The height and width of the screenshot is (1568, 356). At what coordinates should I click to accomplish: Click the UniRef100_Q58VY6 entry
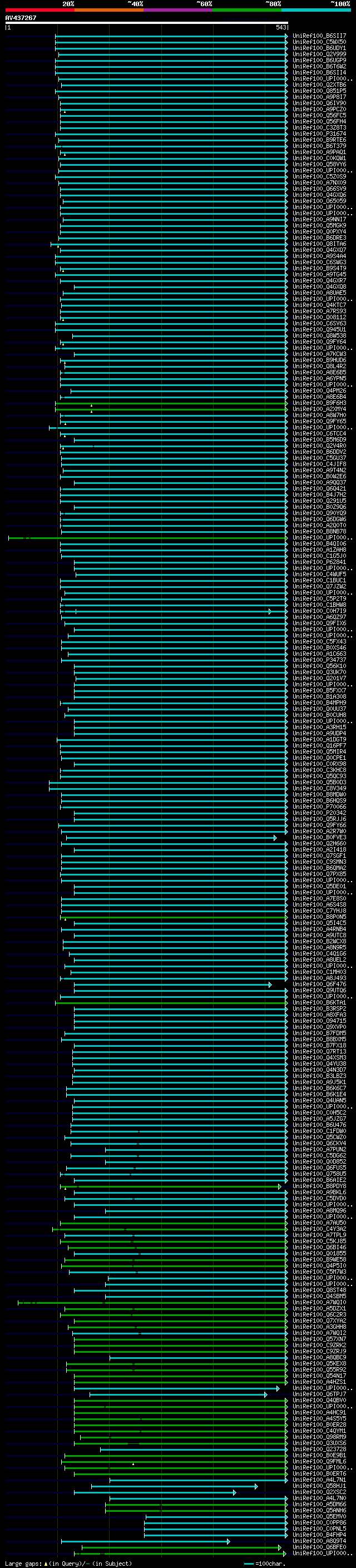[x=319, y=164]
